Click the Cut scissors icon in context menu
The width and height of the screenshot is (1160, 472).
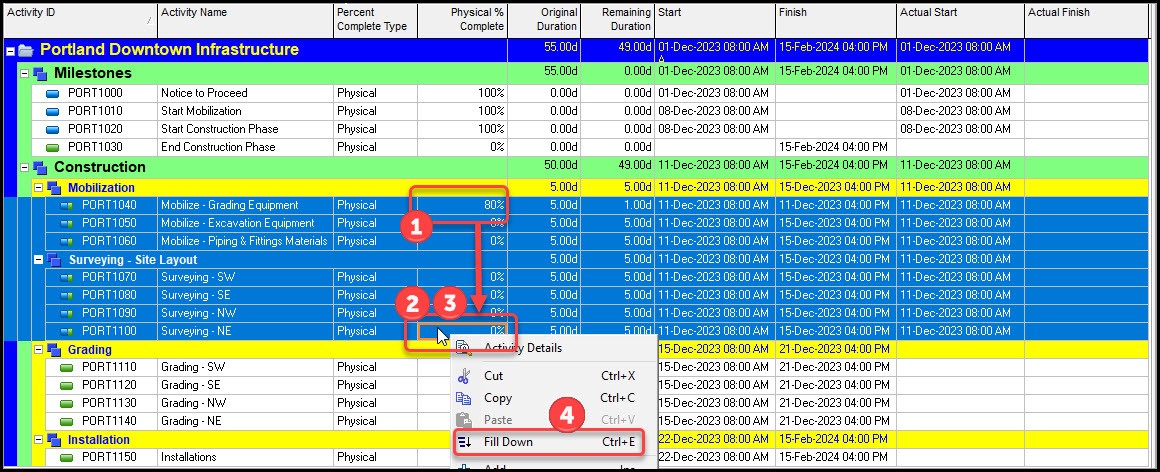[464, 377]
